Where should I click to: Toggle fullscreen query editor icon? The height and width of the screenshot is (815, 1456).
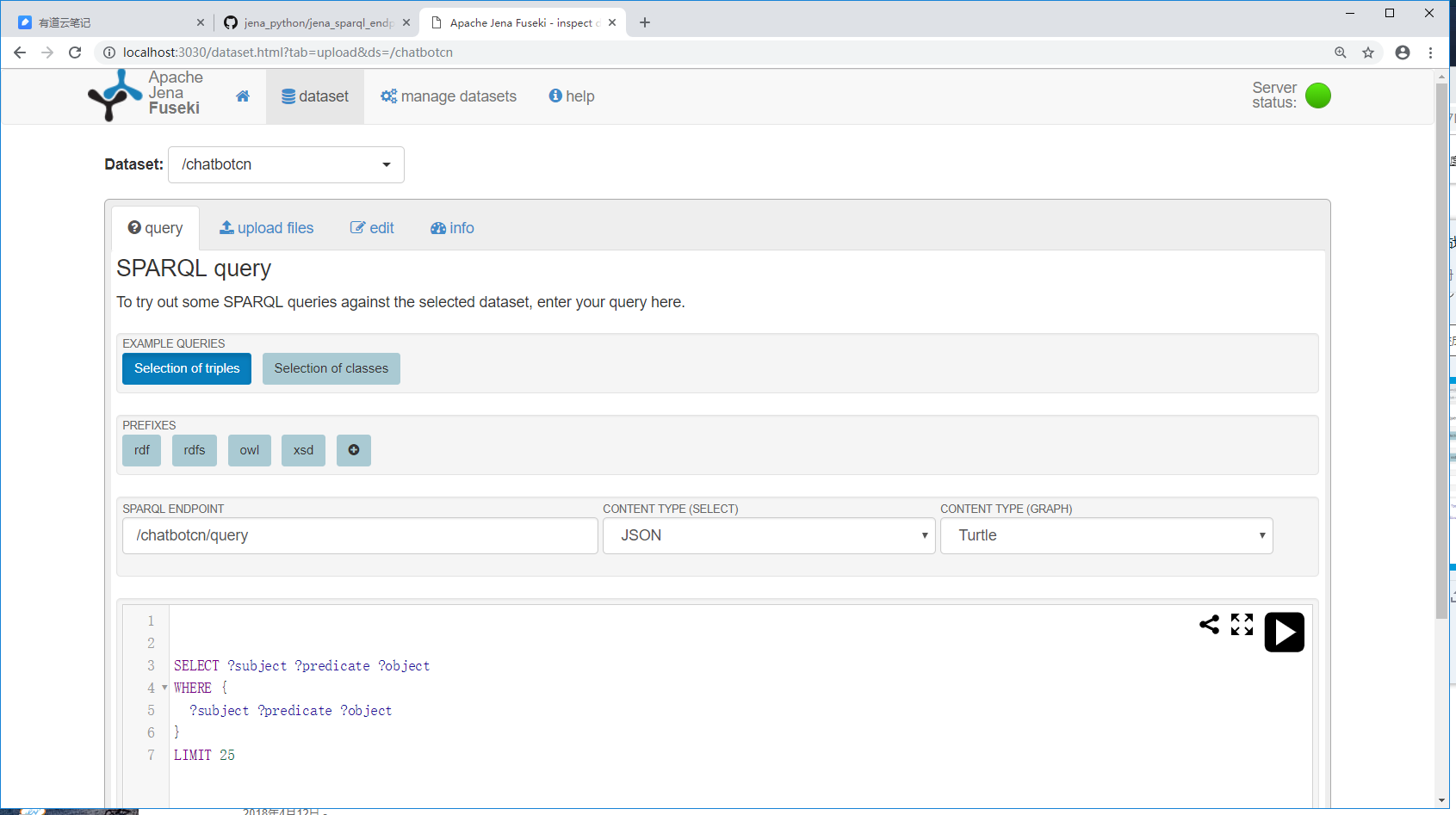(1242, 624)
